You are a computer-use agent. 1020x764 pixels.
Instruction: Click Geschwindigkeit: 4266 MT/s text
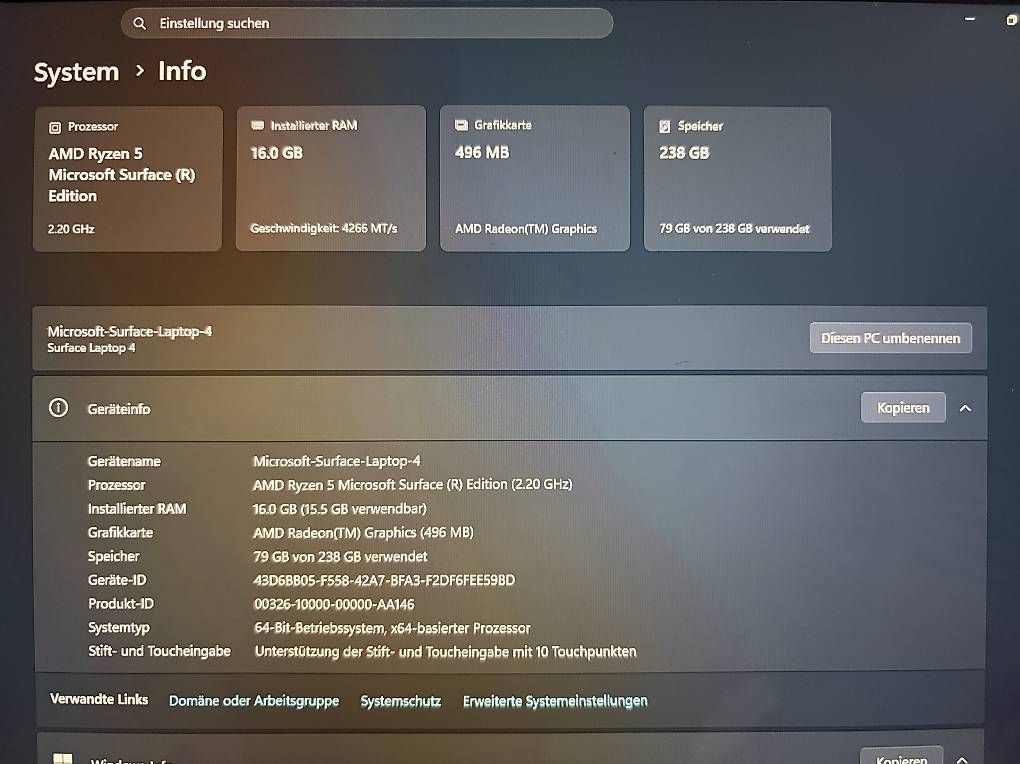tap(323, 228)
